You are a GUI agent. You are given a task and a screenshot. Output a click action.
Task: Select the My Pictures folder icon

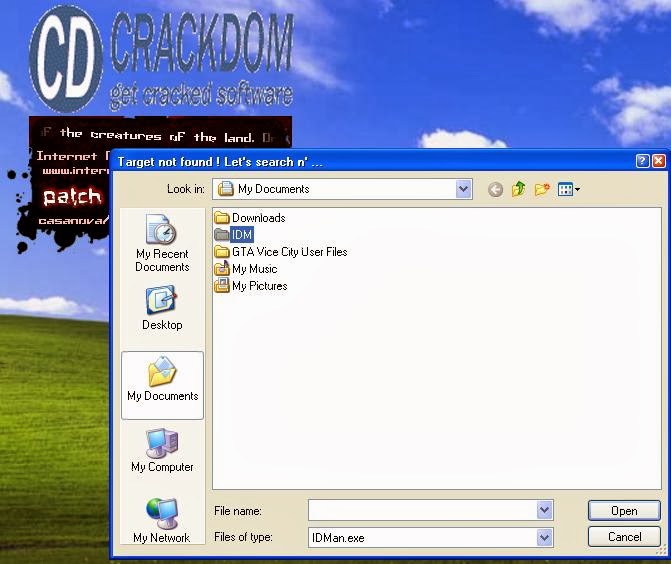pyautogui.click(x=222, y=285)
